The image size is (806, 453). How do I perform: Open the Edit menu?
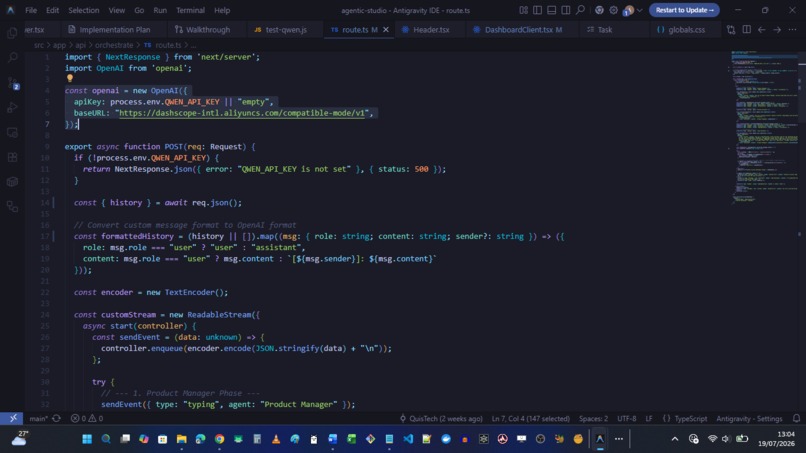52,10
